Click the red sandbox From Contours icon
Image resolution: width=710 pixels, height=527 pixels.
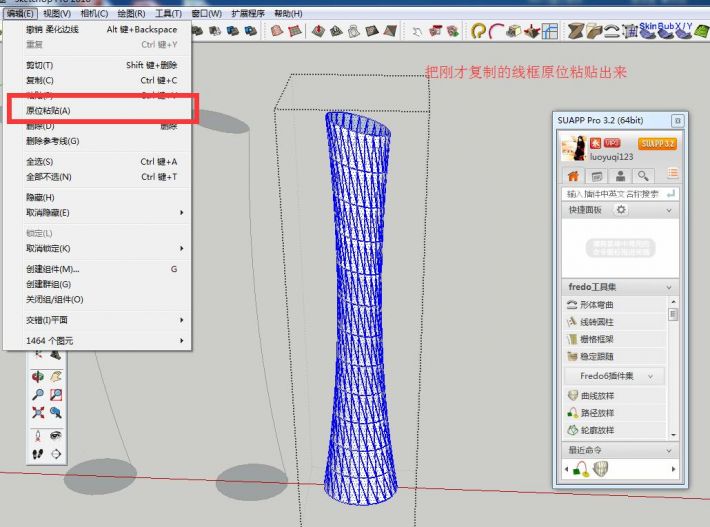point(277,31)
